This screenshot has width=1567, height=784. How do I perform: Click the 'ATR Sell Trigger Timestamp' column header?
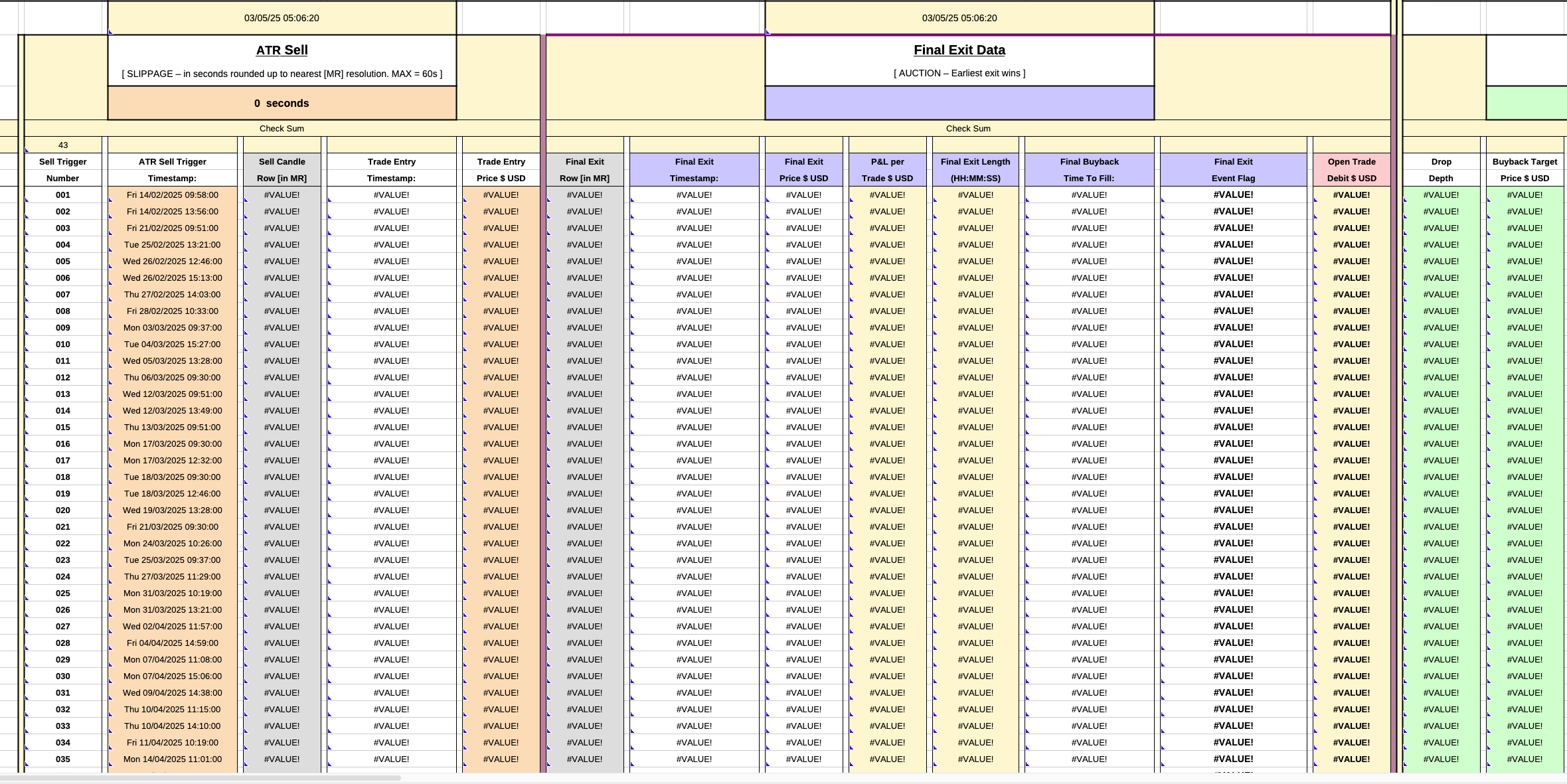coord(173,170)
